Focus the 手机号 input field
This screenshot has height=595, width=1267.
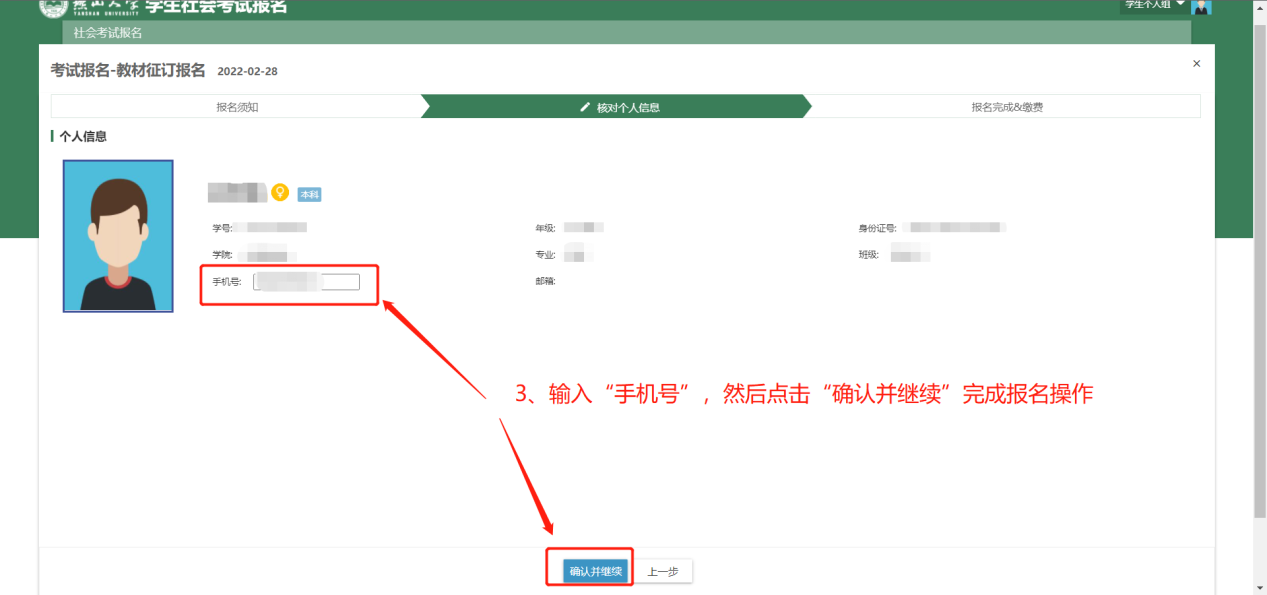click(x=306, y=282)
